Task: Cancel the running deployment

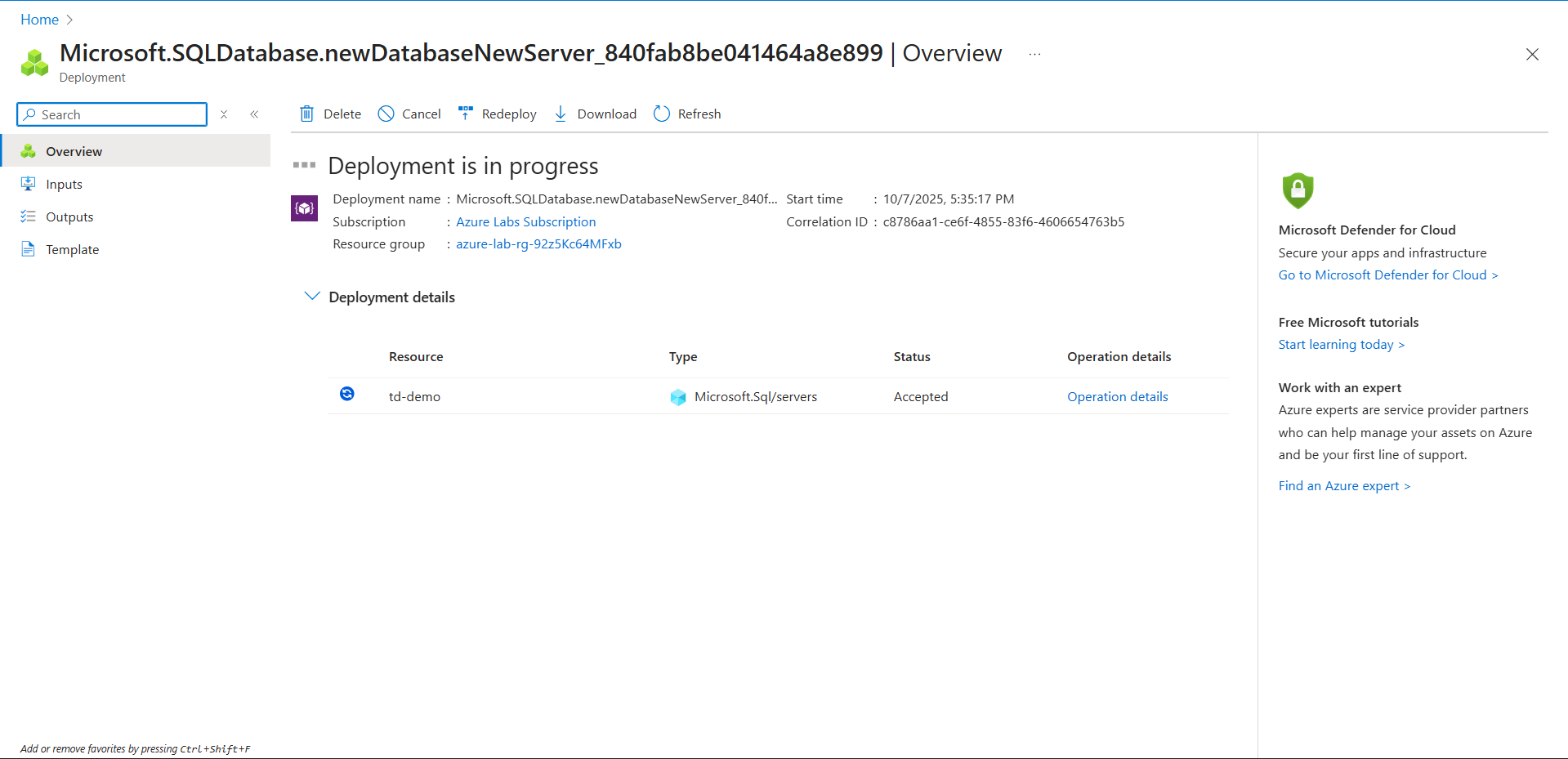Action: click(x=409, y=114)
